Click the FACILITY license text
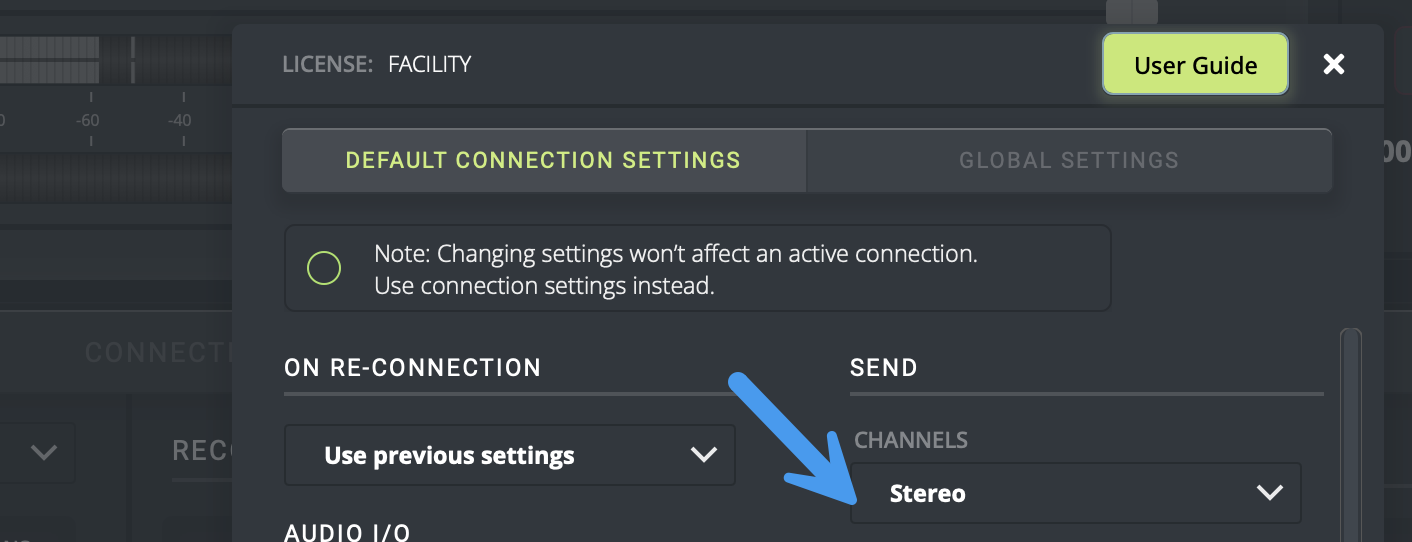Viewport: 1412px width, 542px height. click(429, 65)
